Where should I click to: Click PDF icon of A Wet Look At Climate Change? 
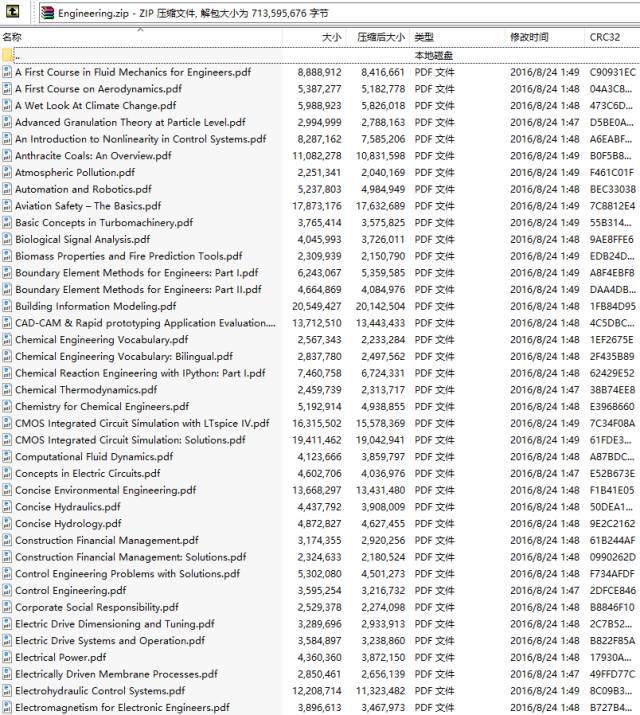(x=7, y=105)
